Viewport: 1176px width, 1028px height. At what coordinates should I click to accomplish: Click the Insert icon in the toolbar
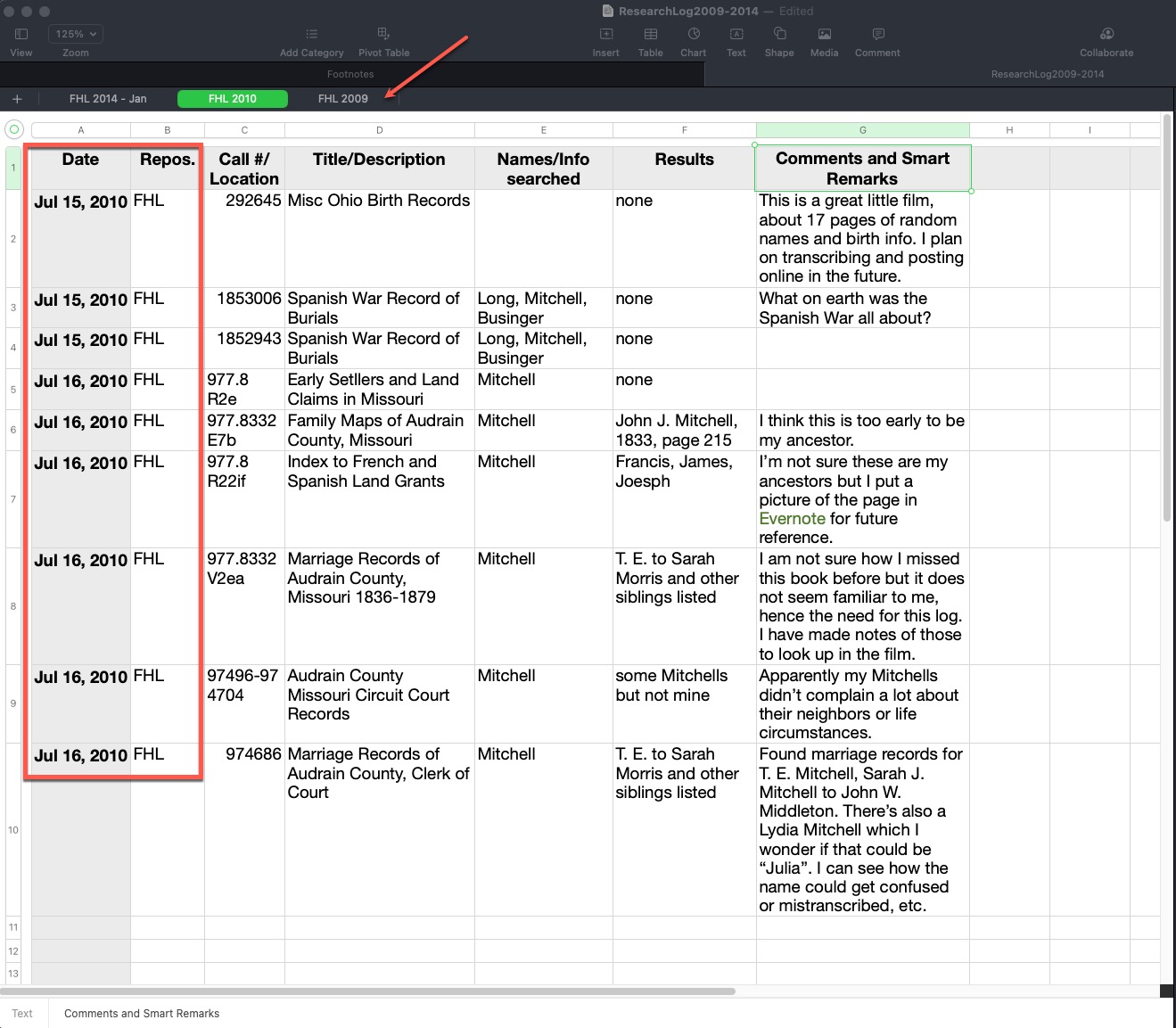[605, 36]
